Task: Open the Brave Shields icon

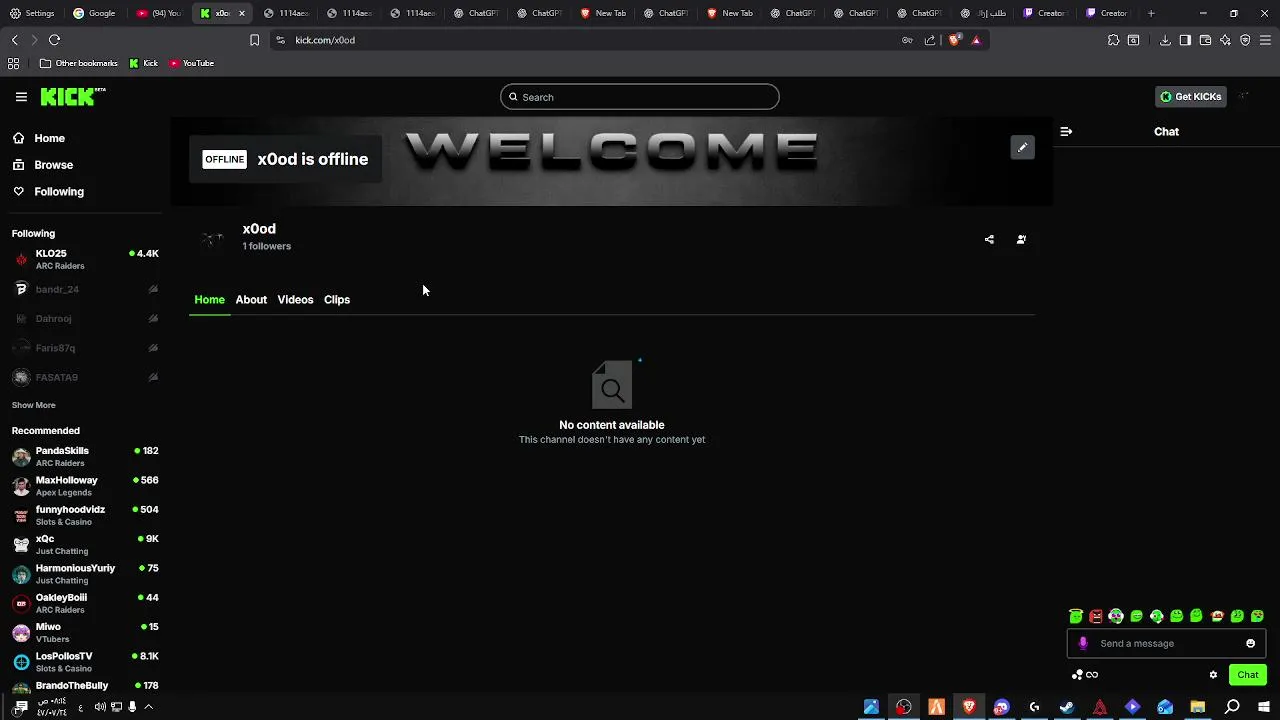Action: click(954, 40)
